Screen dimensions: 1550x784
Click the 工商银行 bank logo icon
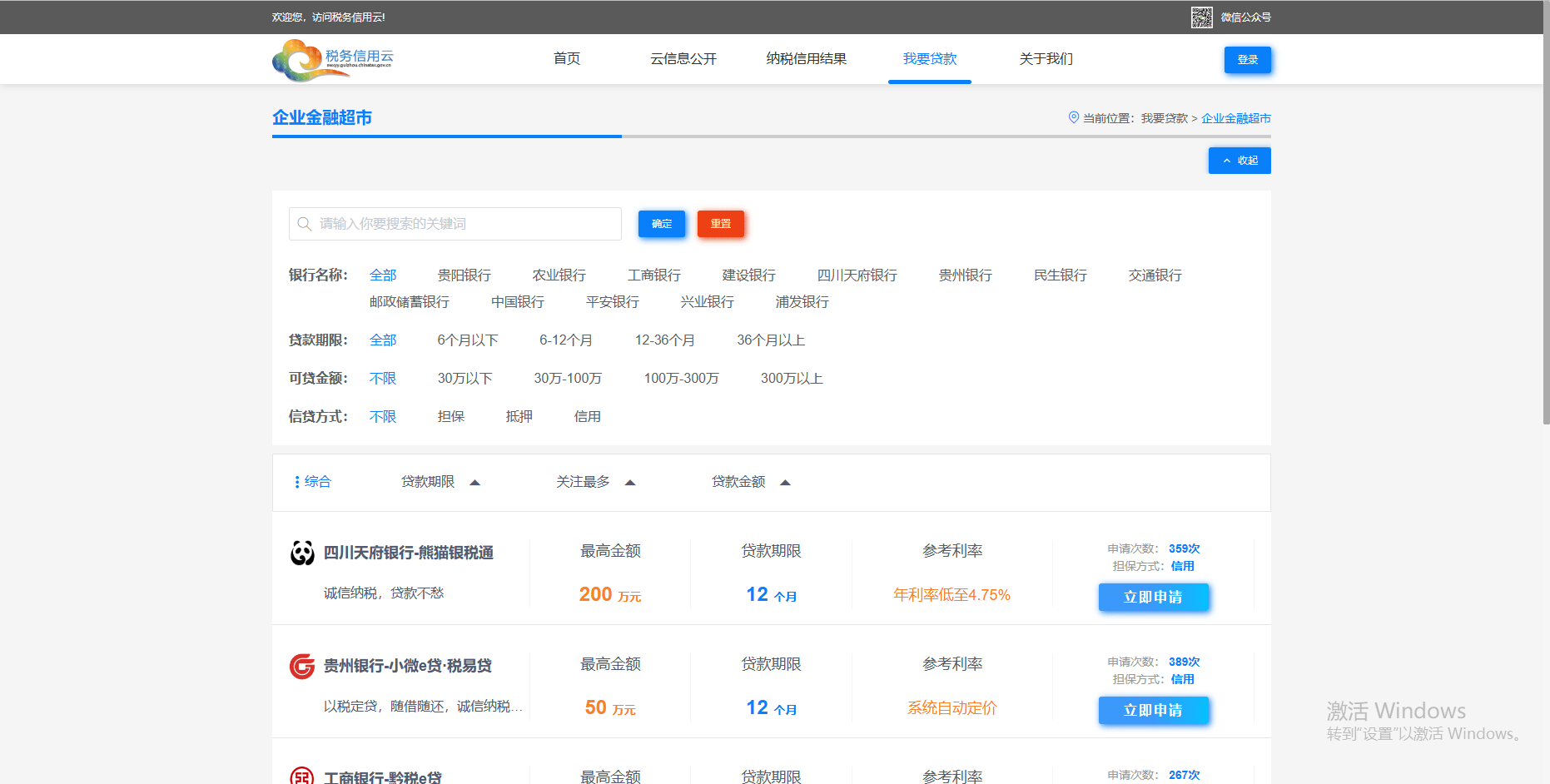pos(301,776)
